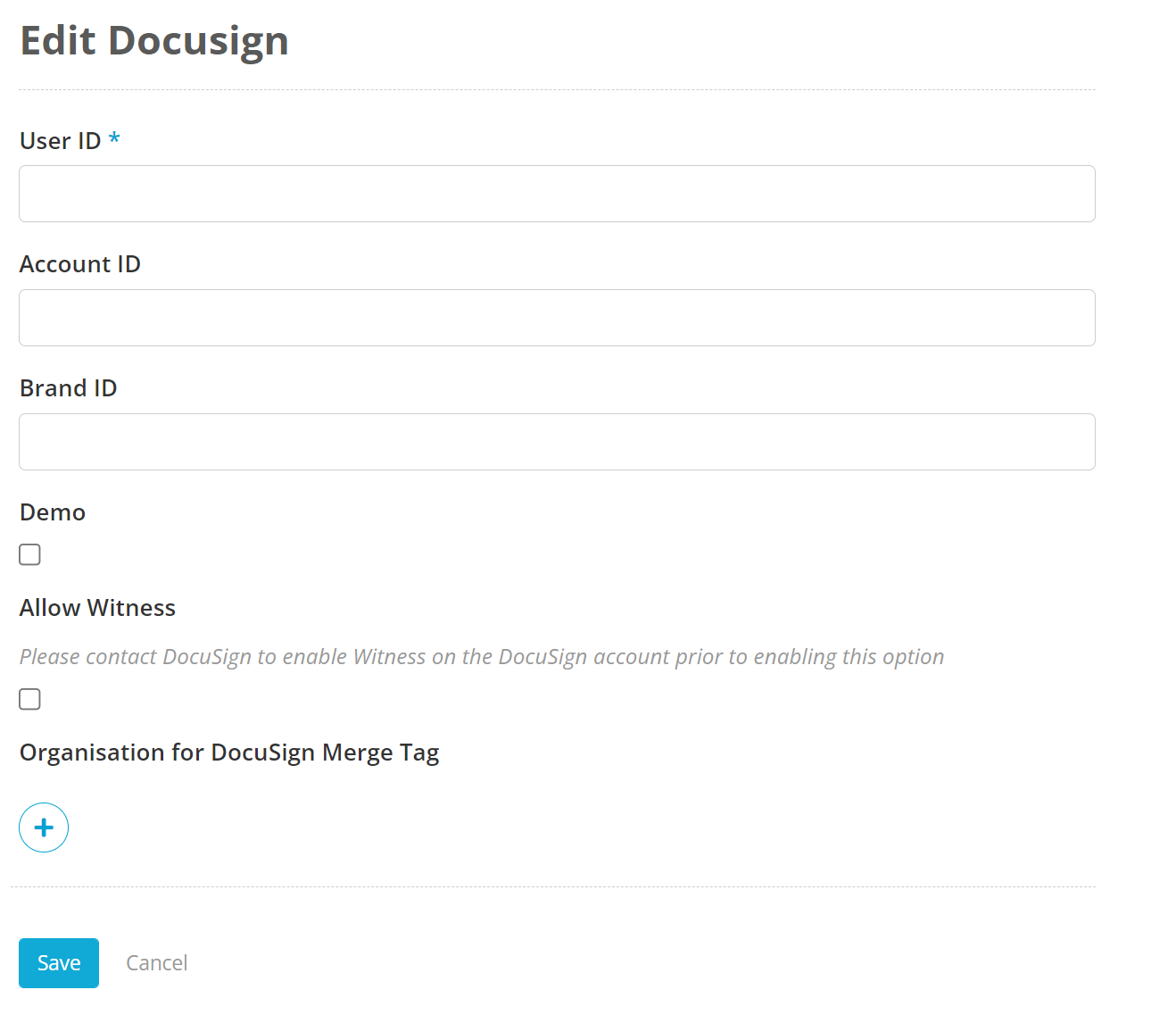Save the Docusign settings
Image resolution: width=1176 pixels, height=1023 pixels.
click(59, 963)
